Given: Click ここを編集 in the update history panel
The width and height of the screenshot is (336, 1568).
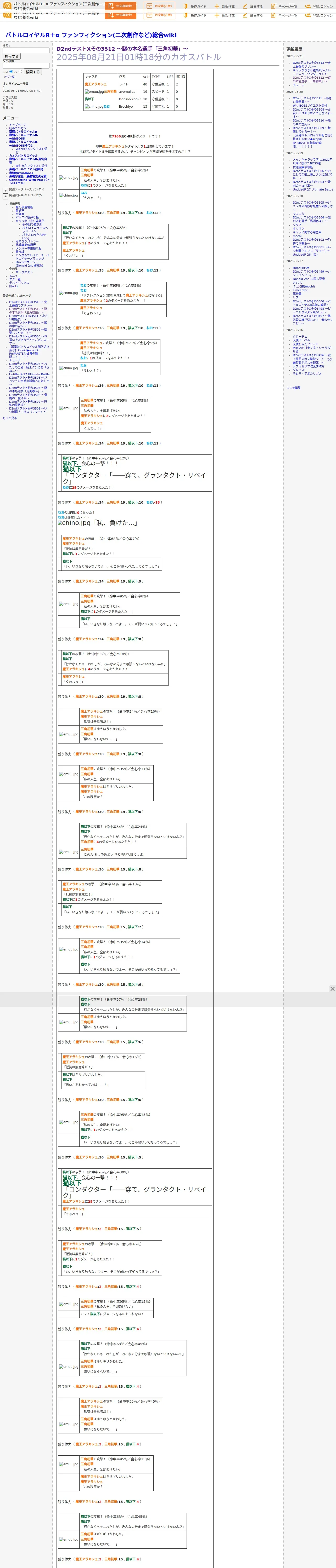Looking at the screenshot, I should [x=293, y=388].
